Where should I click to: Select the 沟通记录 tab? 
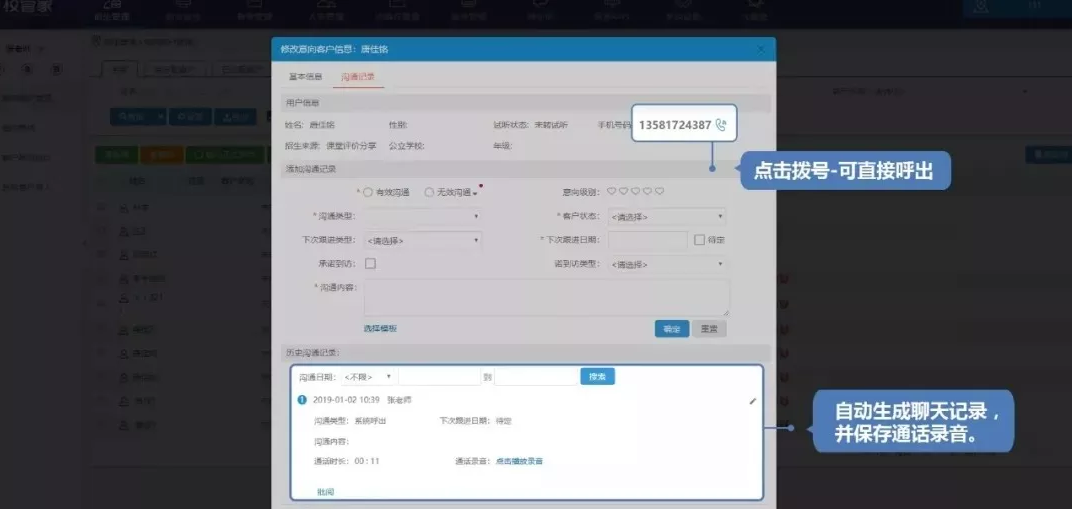tap(357, 77)
